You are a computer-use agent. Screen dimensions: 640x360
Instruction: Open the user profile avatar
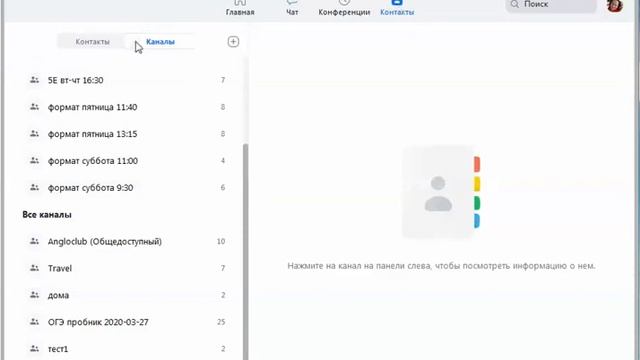pos(614,5)
